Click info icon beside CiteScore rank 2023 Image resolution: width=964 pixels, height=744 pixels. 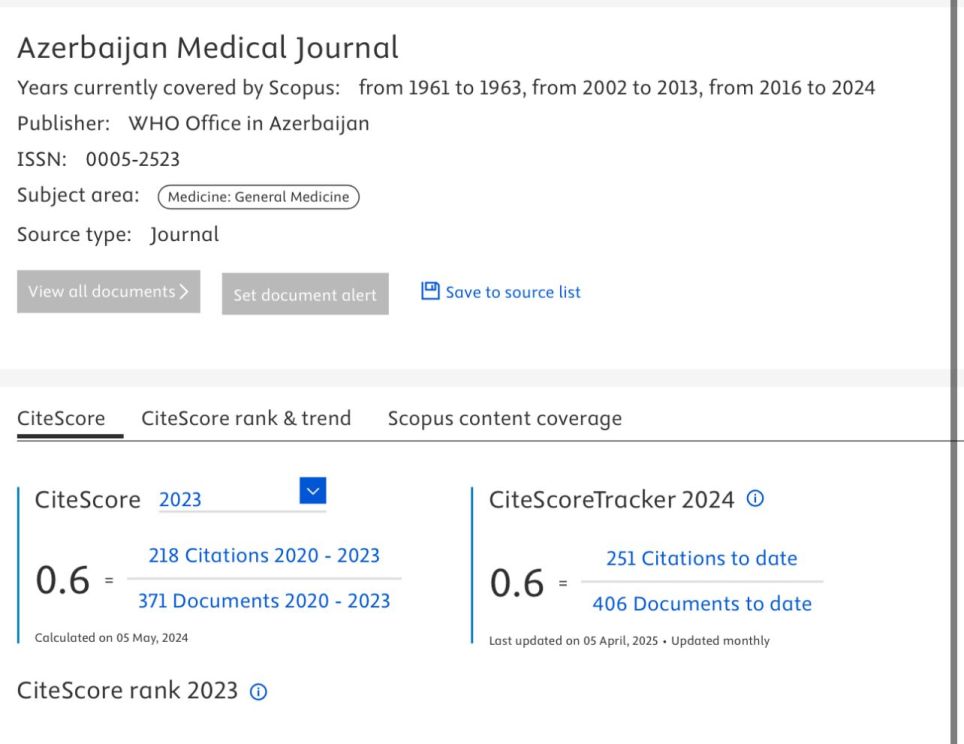[258, 692]
